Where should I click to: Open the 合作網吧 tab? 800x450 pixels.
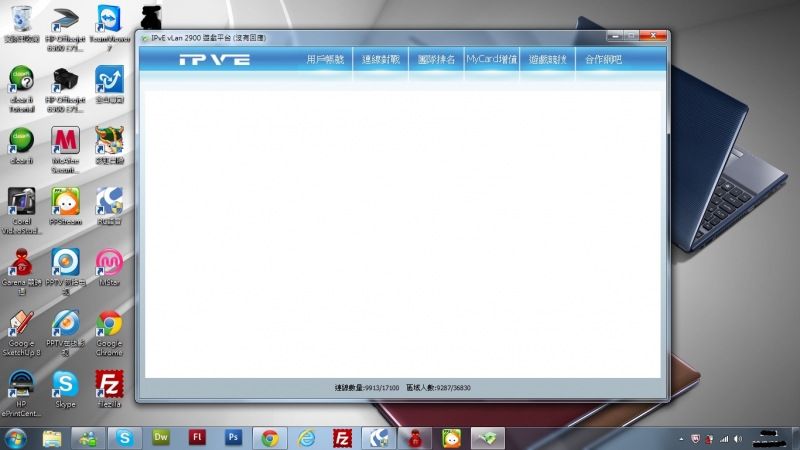coord(603,60)
